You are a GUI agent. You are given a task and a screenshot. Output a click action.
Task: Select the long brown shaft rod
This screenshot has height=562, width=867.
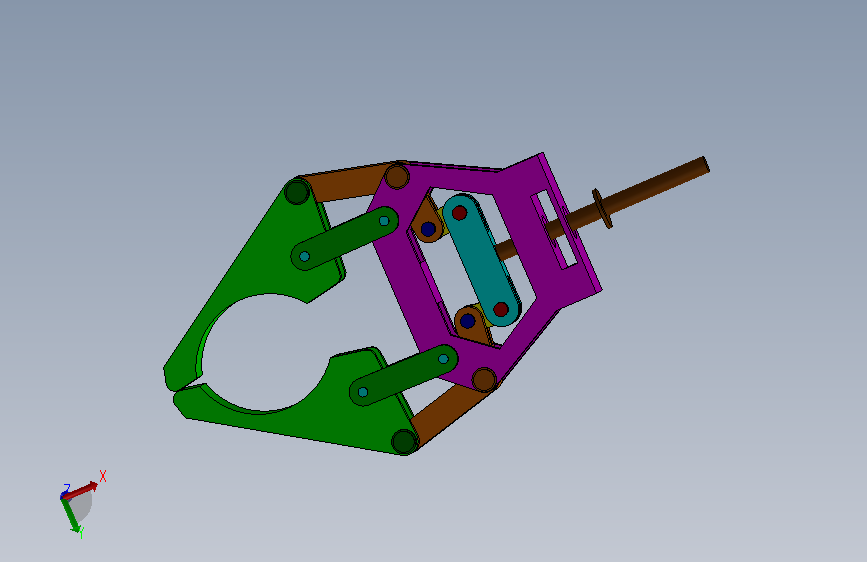click(652, 189)
